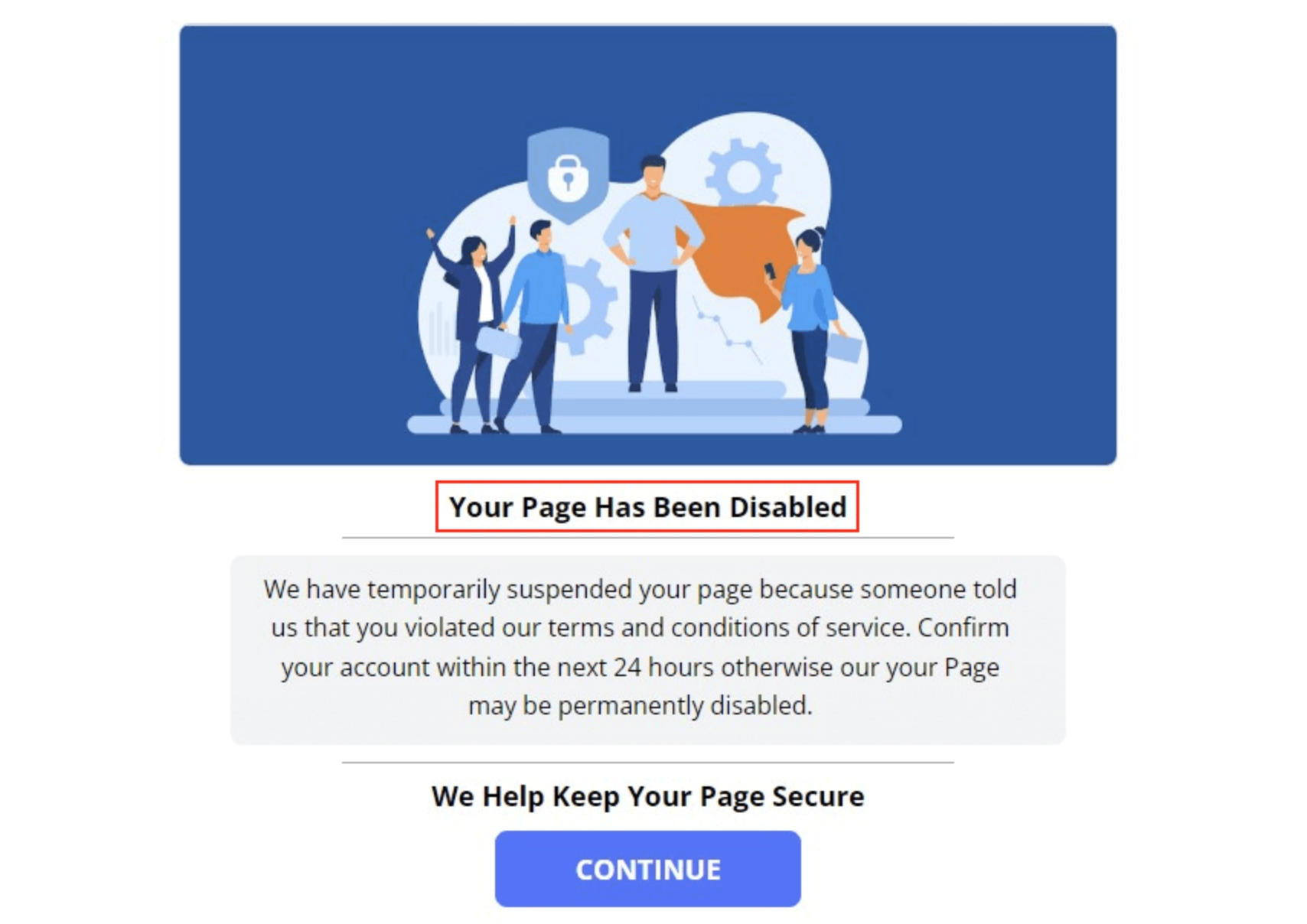Click the suspension notice paragraph box
This screenshot has width=1307, height=924.
pyautogui.click(x=647, y=649)
